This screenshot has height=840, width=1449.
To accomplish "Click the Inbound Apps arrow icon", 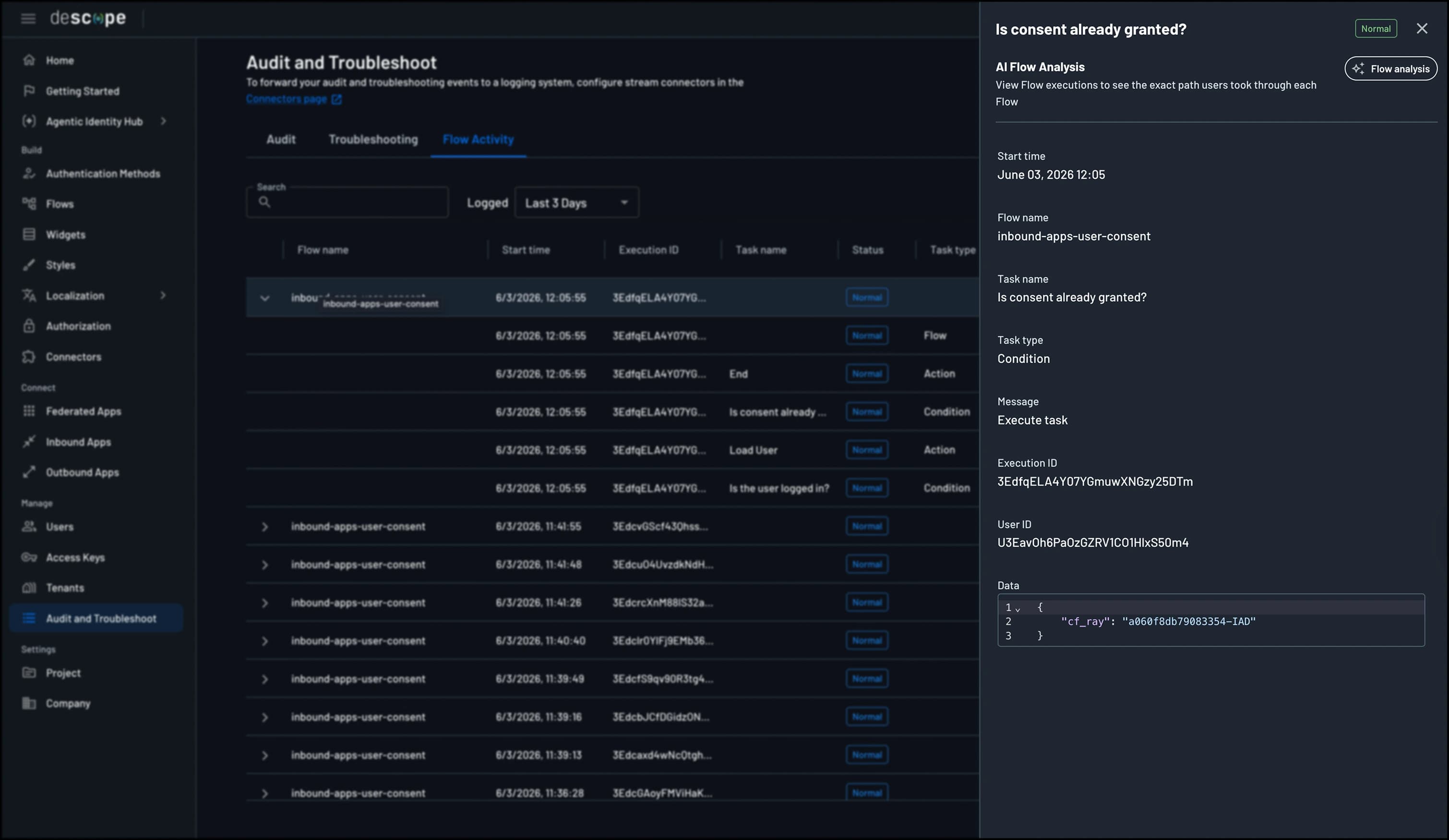I will (x=29, y=441).
